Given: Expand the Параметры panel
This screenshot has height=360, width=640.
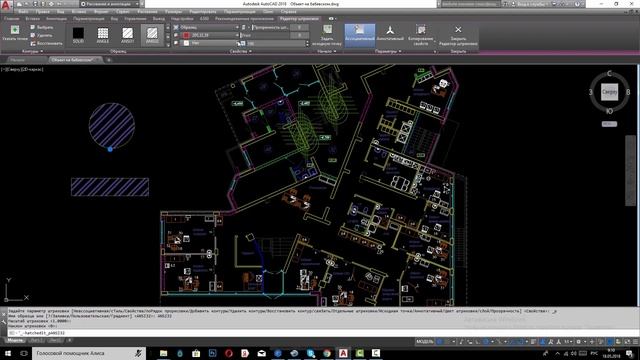Looking at the screenshot, I should point(388,51).
